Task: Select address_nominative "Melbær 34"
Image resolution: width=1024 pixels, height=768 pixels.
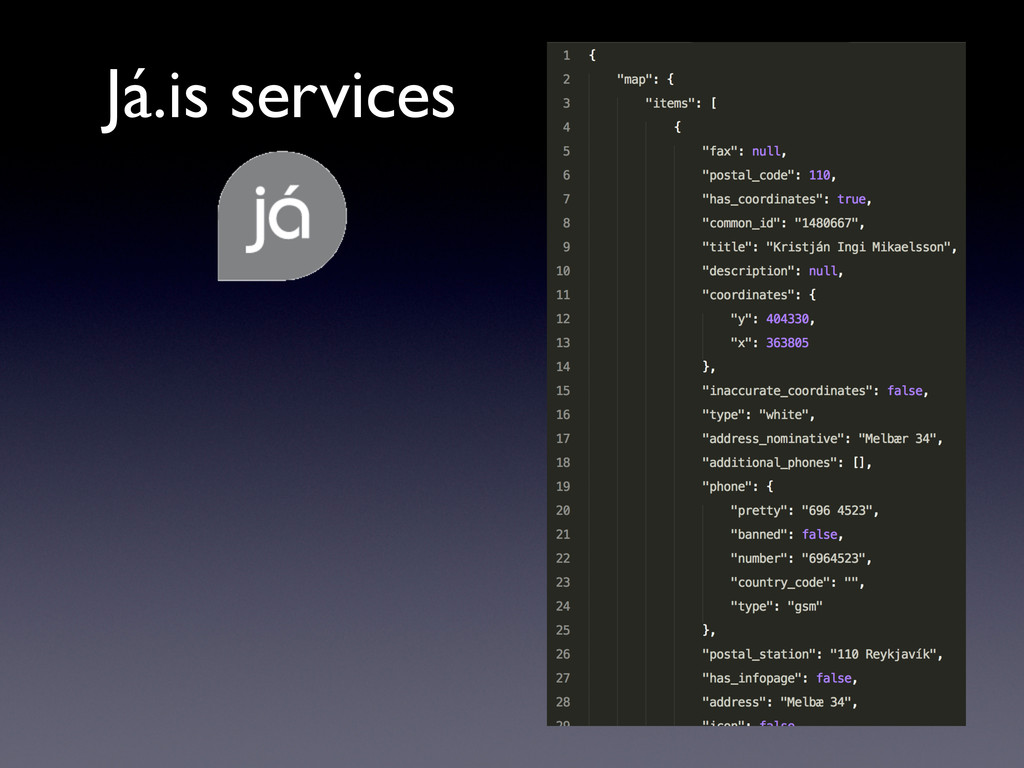Action: (898, 438)
